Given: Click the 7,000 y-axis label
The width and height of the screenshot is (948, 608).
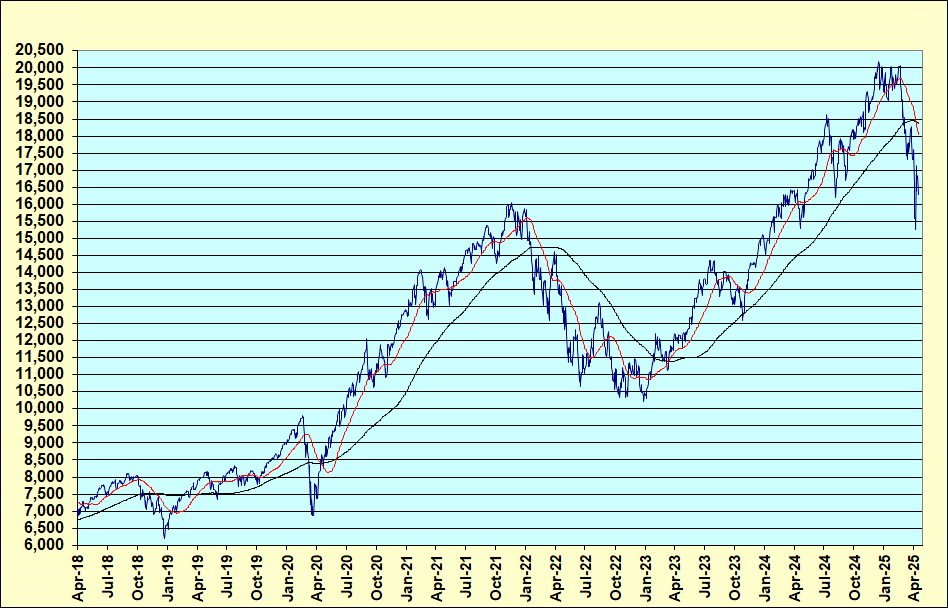Looking at the screenshot, I should [44, 511].
